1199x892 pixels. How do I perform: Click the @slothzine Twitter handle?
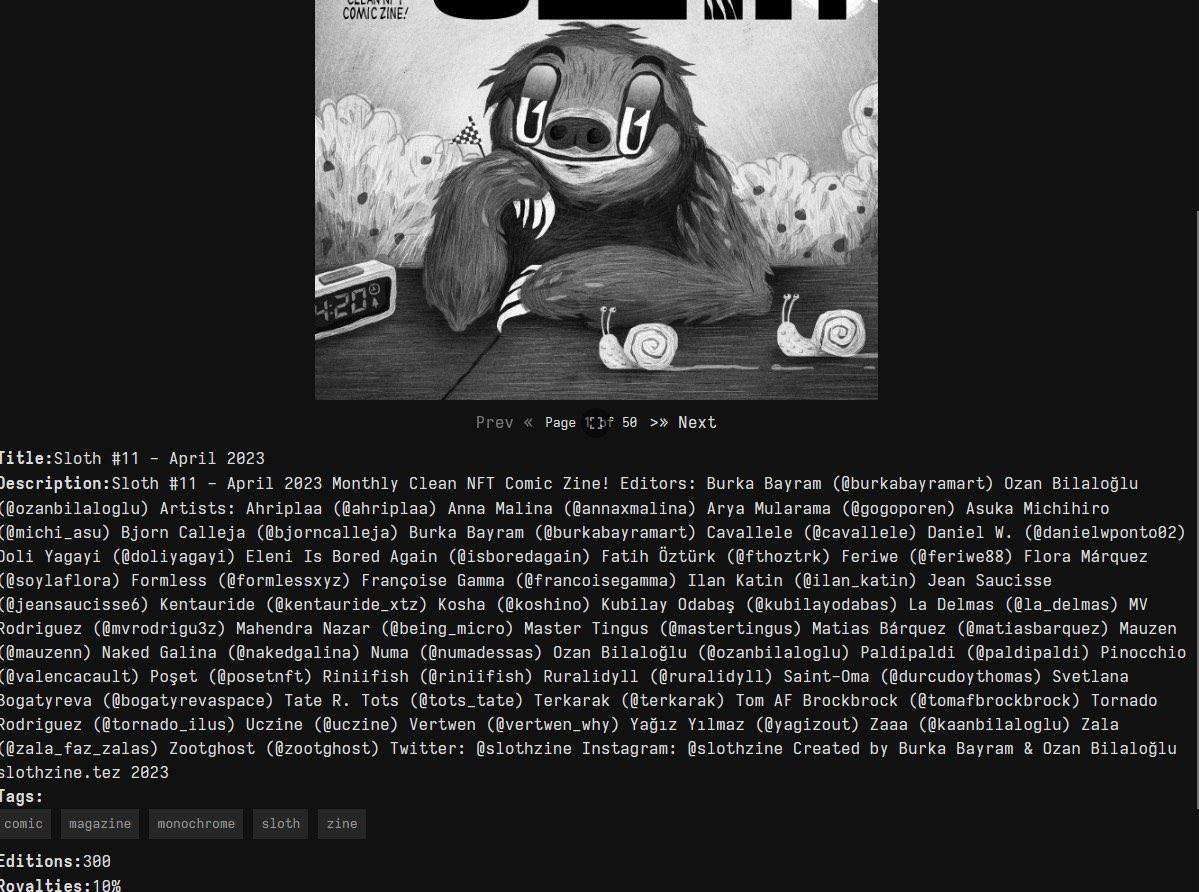523,748
